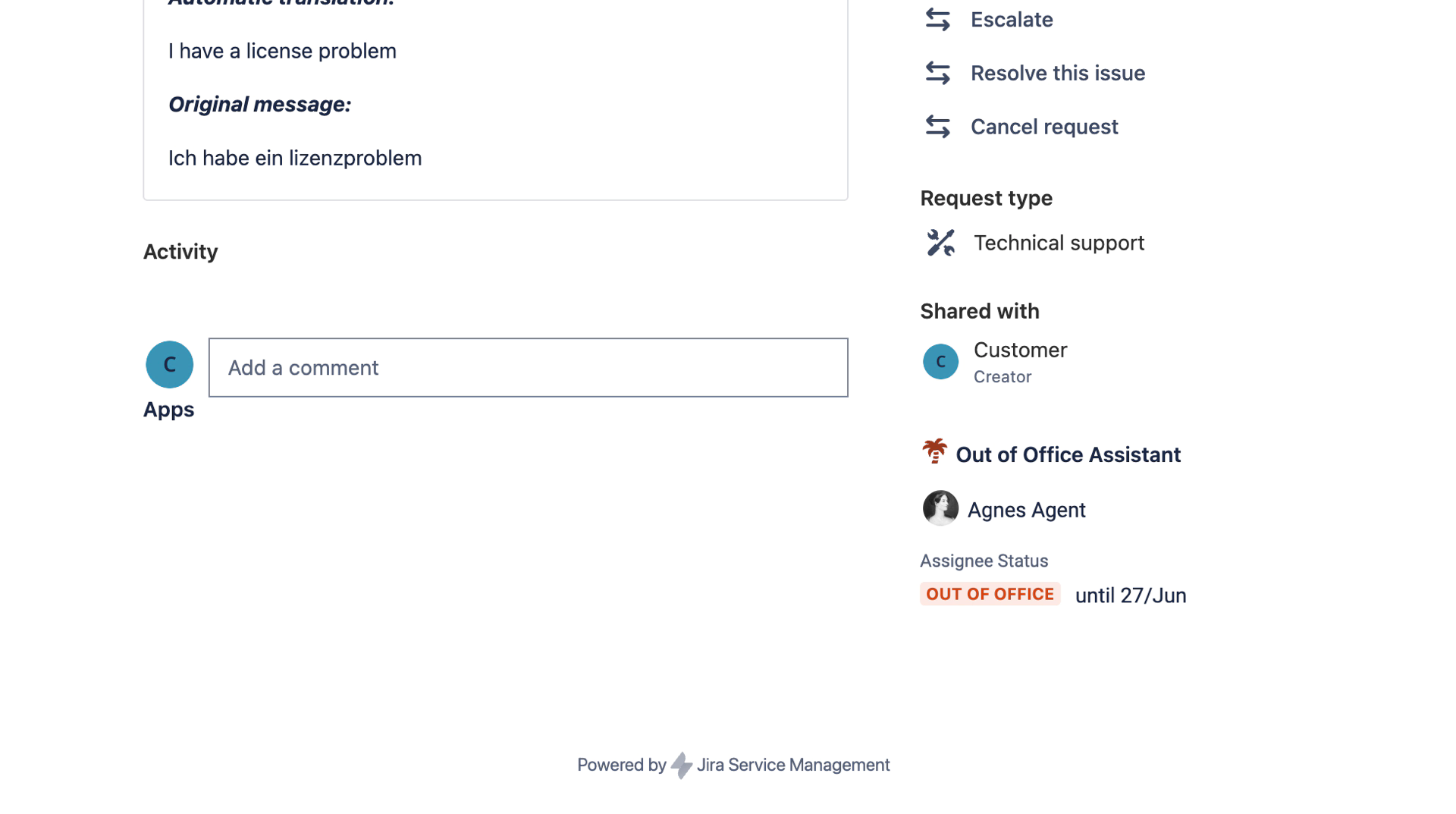Click the Agnes Agent name
Image resolution: width=1456 pixels, height=814 pixels.
coord(1026,510)
